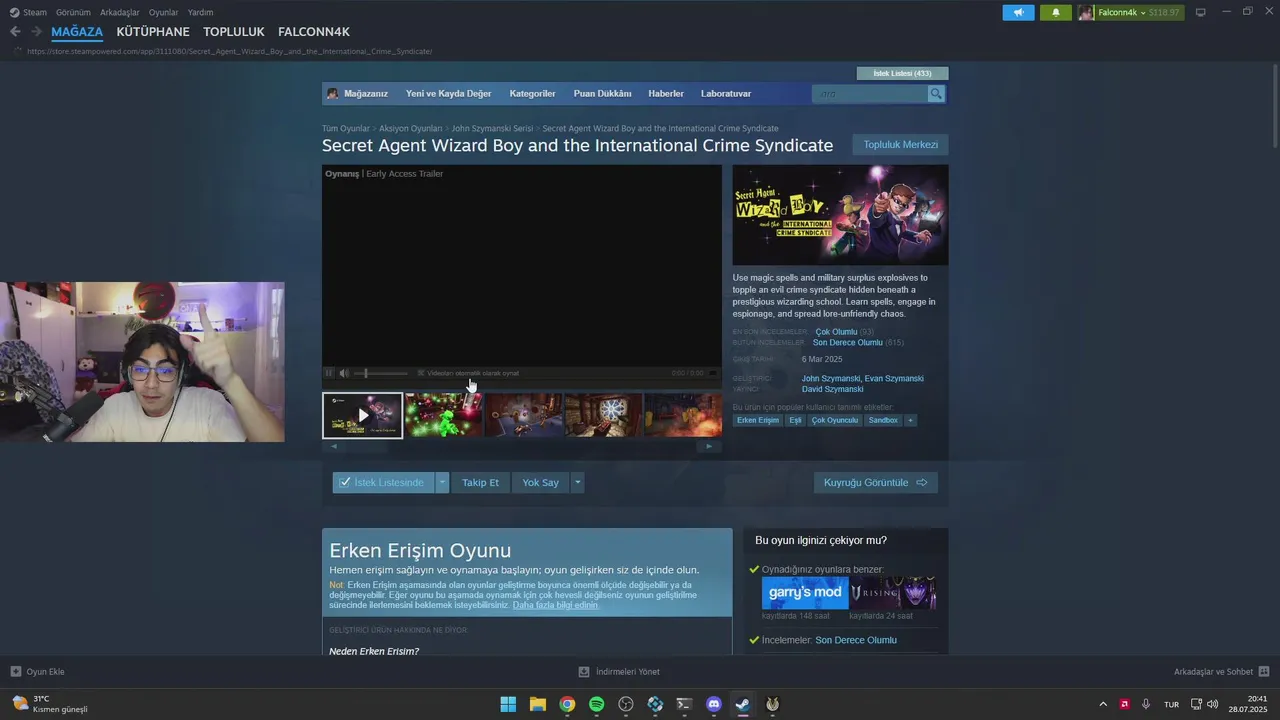Open İndirmeleri Yönet downloads icon
Screen dimensions: 1280x720
click(x=584, y=672)
